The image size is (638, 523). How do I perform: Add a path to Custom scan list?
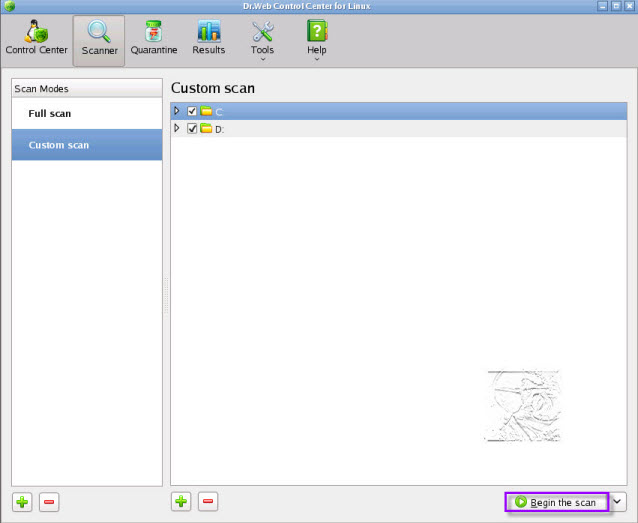[x=181, y=501]
